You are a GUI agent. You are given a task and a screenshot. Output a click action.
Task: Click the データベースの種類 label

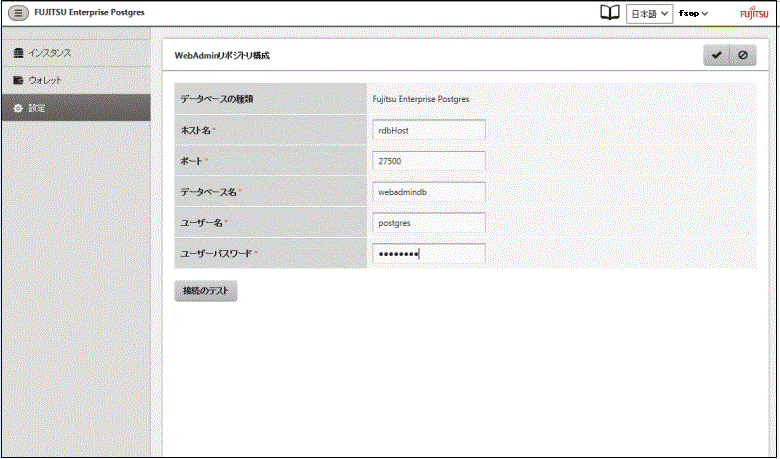click(217, 99)
